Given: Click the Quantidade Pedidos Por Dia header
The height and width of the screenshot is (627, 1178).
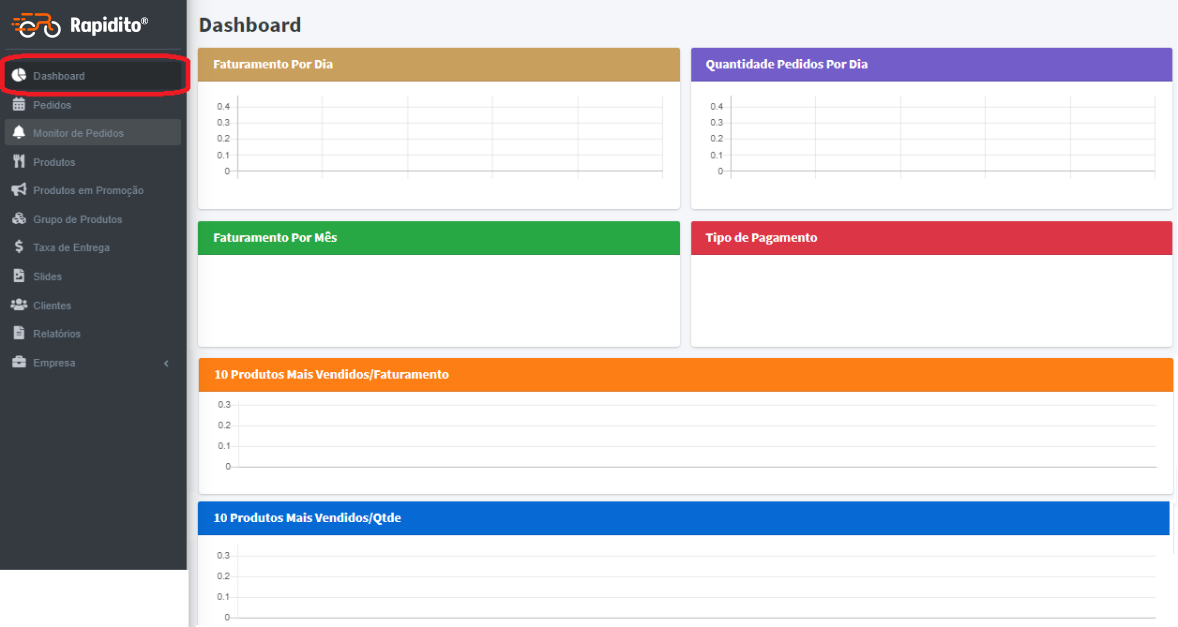Looking at the screenshot, I should click(932, 65).
